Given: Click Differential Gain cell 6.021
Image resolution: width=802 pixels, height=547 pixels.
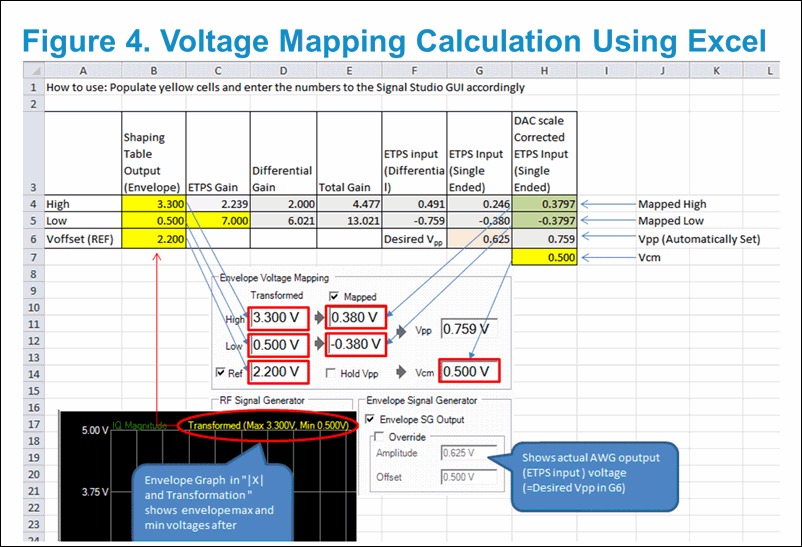Looking at the screenshot, I should [283, 221].
